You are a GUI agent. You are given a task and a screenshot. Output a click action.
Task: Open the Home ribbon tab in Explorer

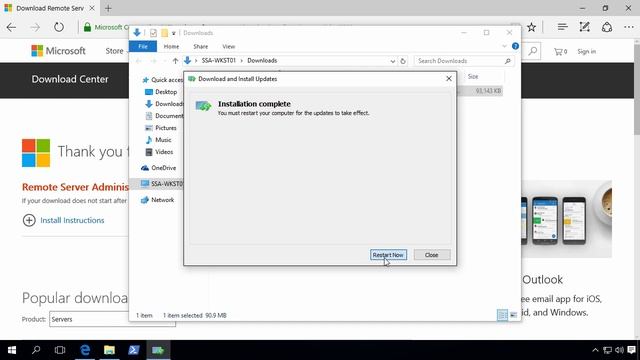point(171,47)
